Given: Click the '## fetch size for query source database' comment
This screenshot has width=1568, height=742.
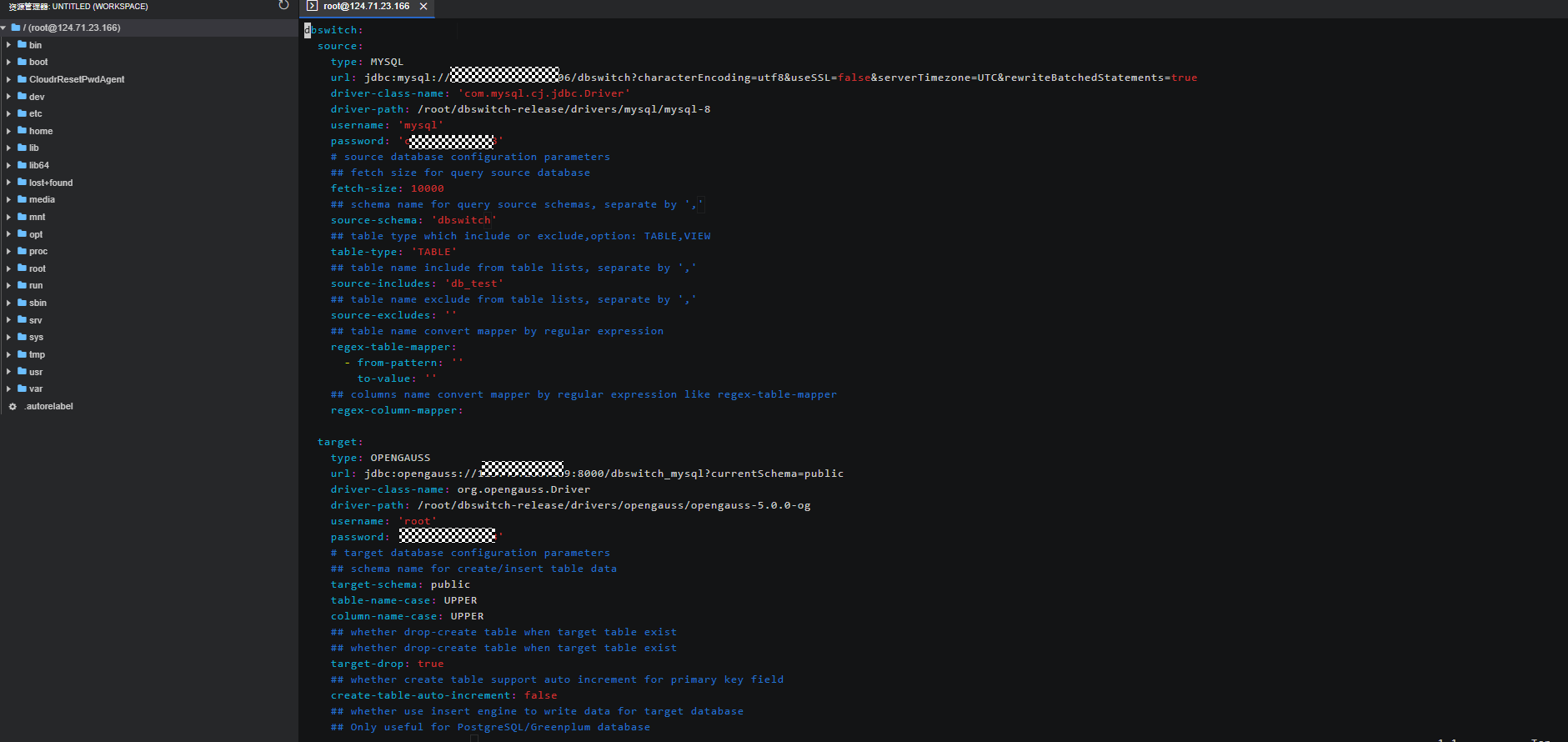Looking at the screenshot, I should point(460,173).
